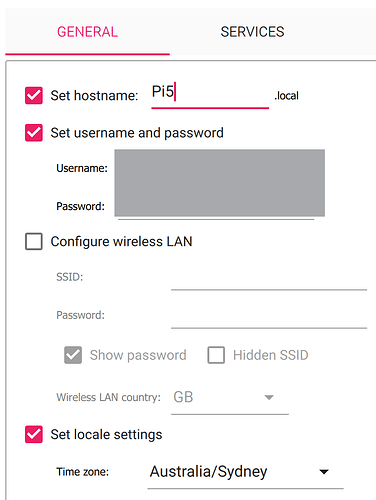This screenshot has height=500, width=376.
Task: Click the Set locale settings label
Action: point(106,435)
